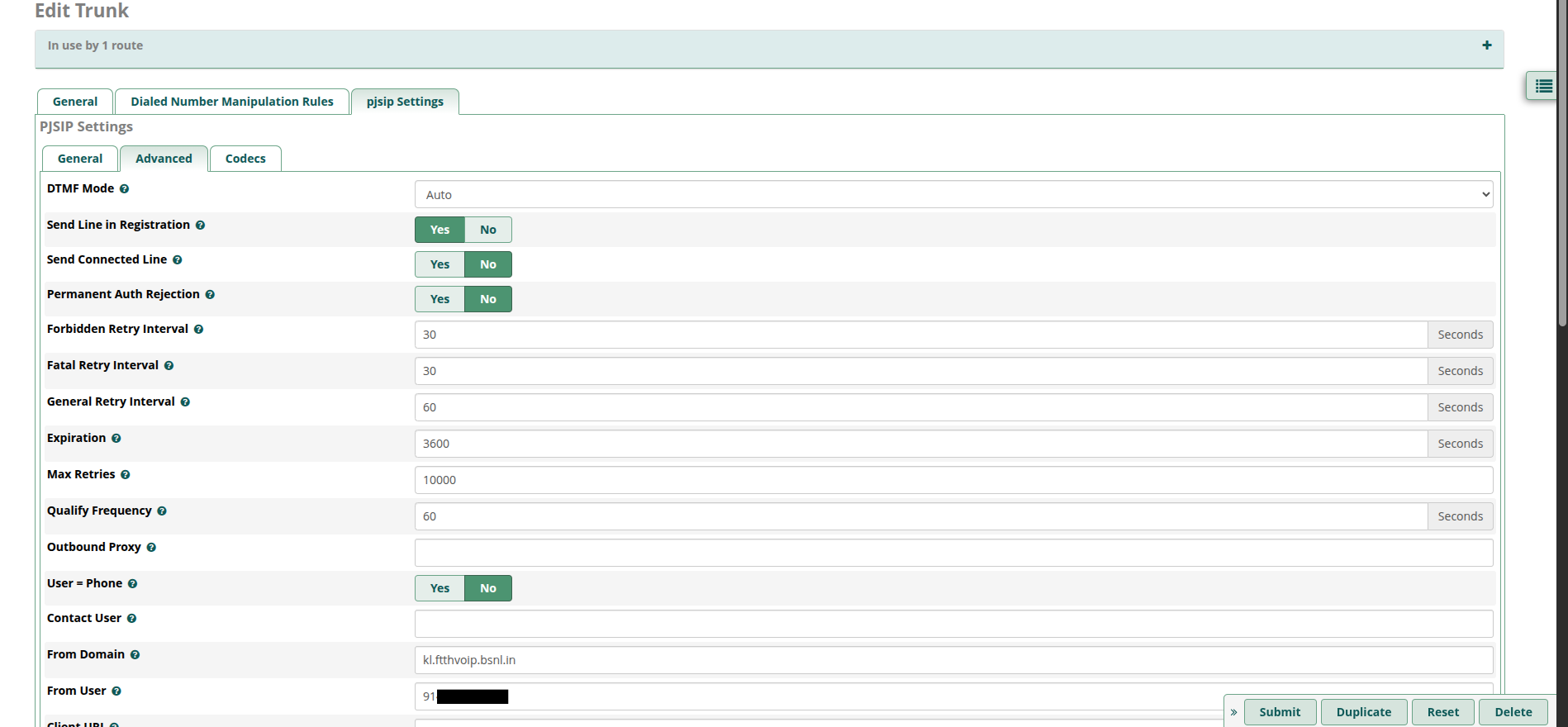Image resolution: width=1568 pixels, height=727 pixels.
Task: Click the help icon next to Outbound Proxy
Action: click(x=151, y=548)
